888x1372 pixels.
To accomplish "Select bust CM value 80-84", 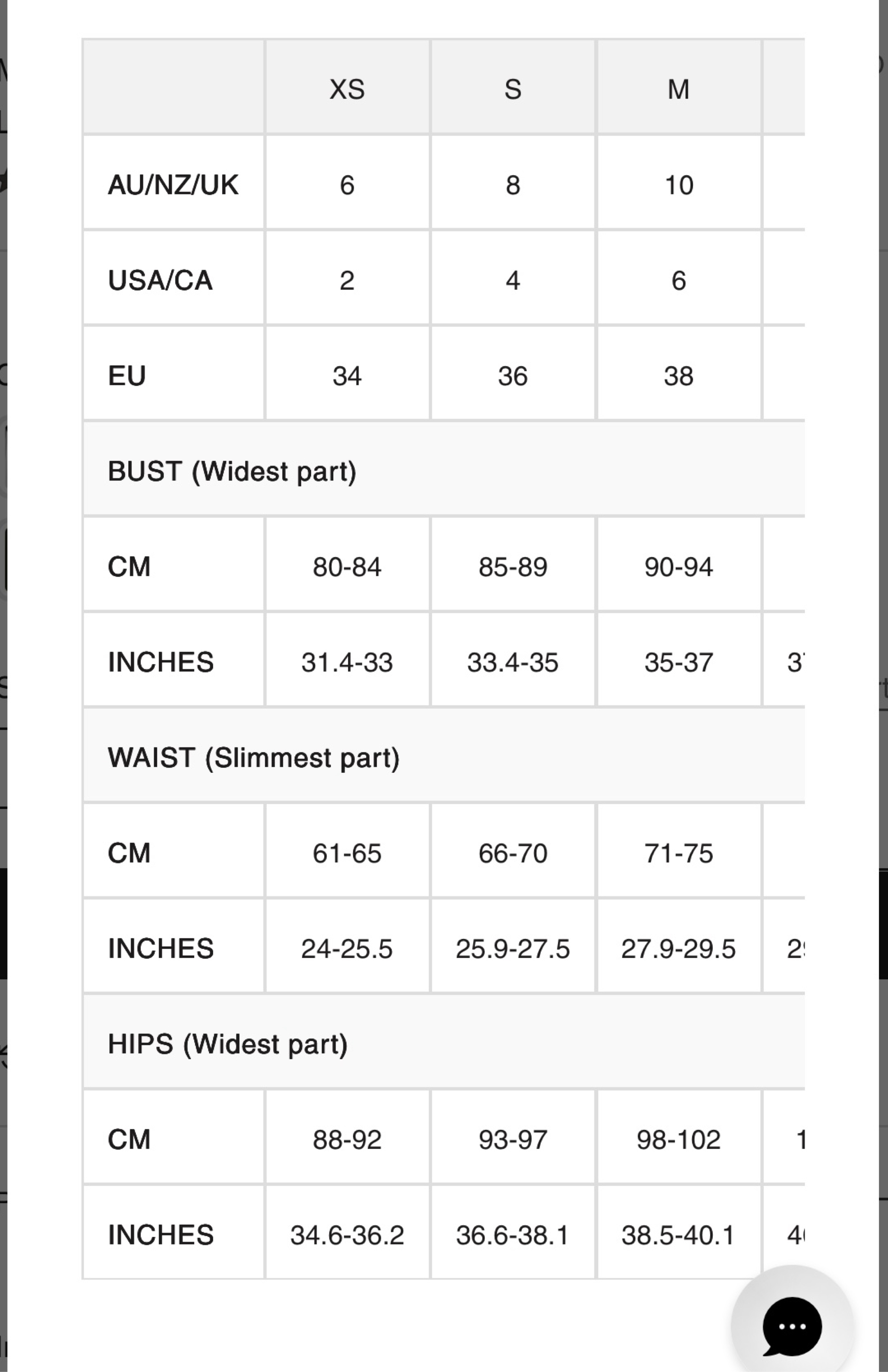I will [347, 567].
